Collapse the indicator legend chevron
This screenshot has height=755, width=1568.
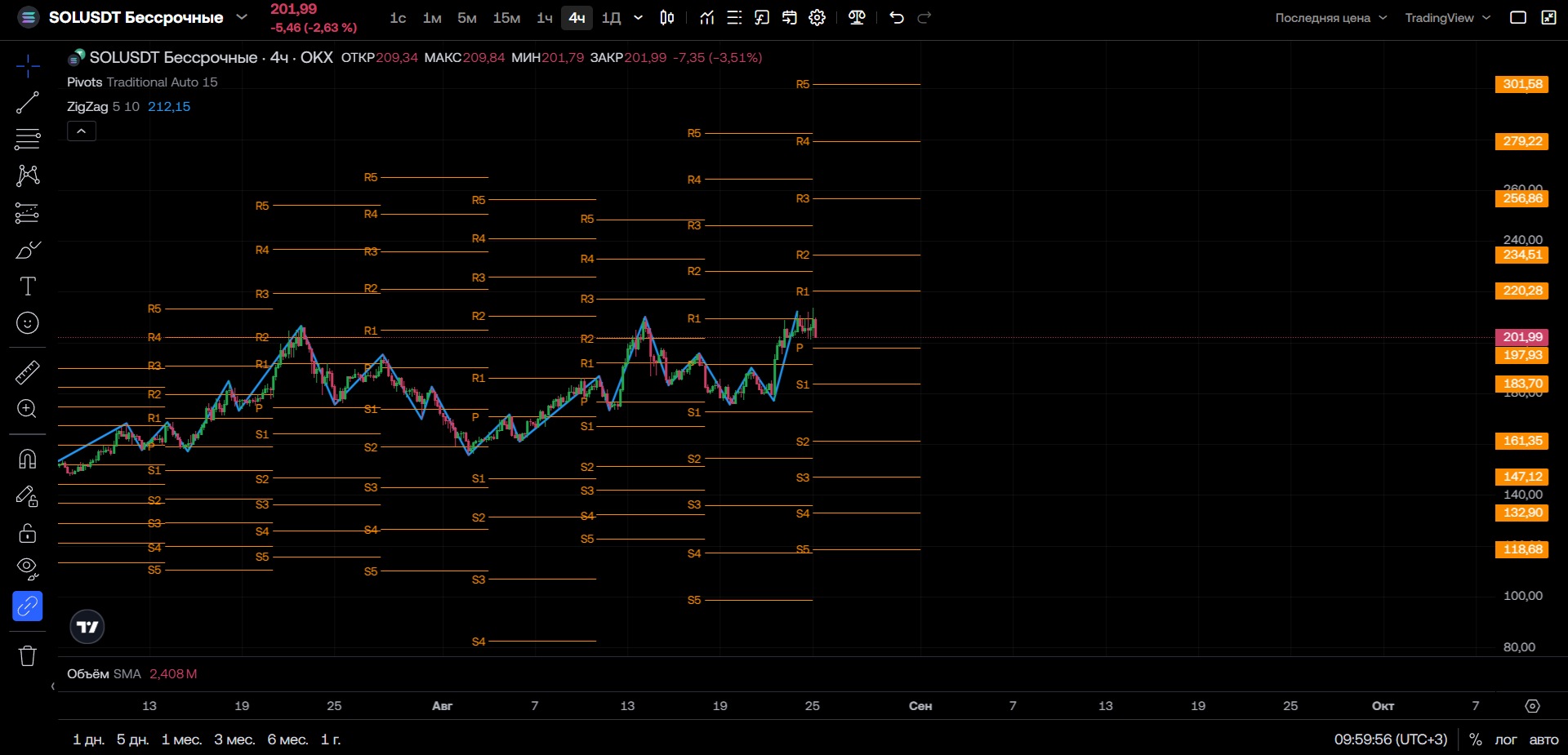pyautogui.click(x=82, y=131)
